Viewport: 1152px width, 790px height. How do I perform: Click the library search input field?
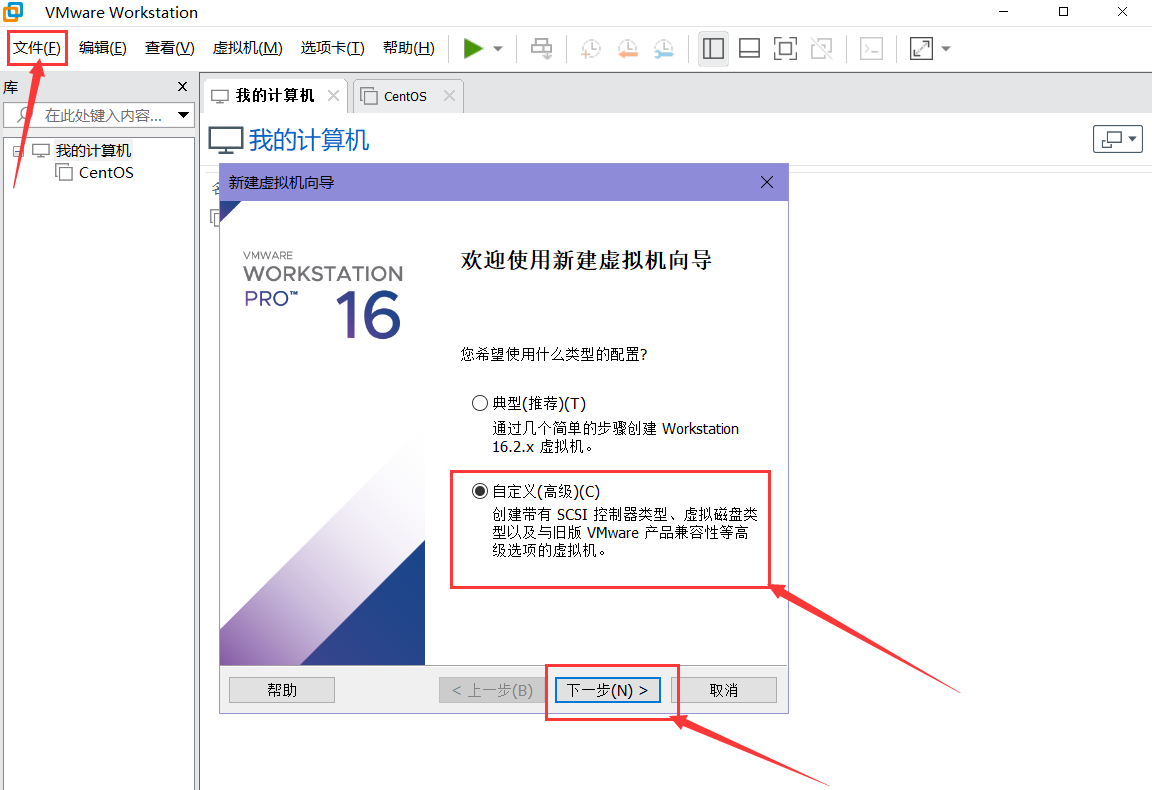(x=100, y=115)
